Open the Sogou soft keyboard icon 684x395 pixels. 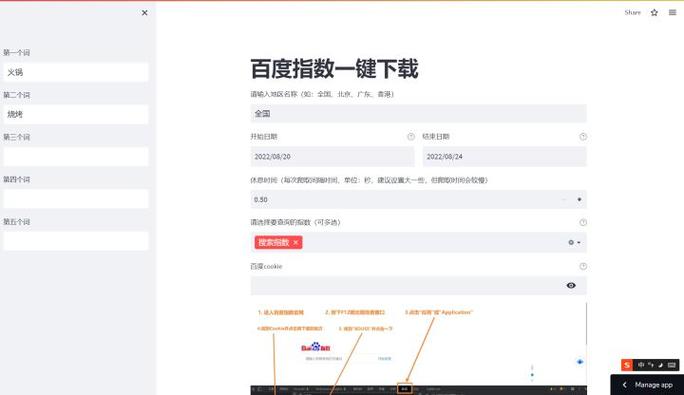click(x=672, y=365)
